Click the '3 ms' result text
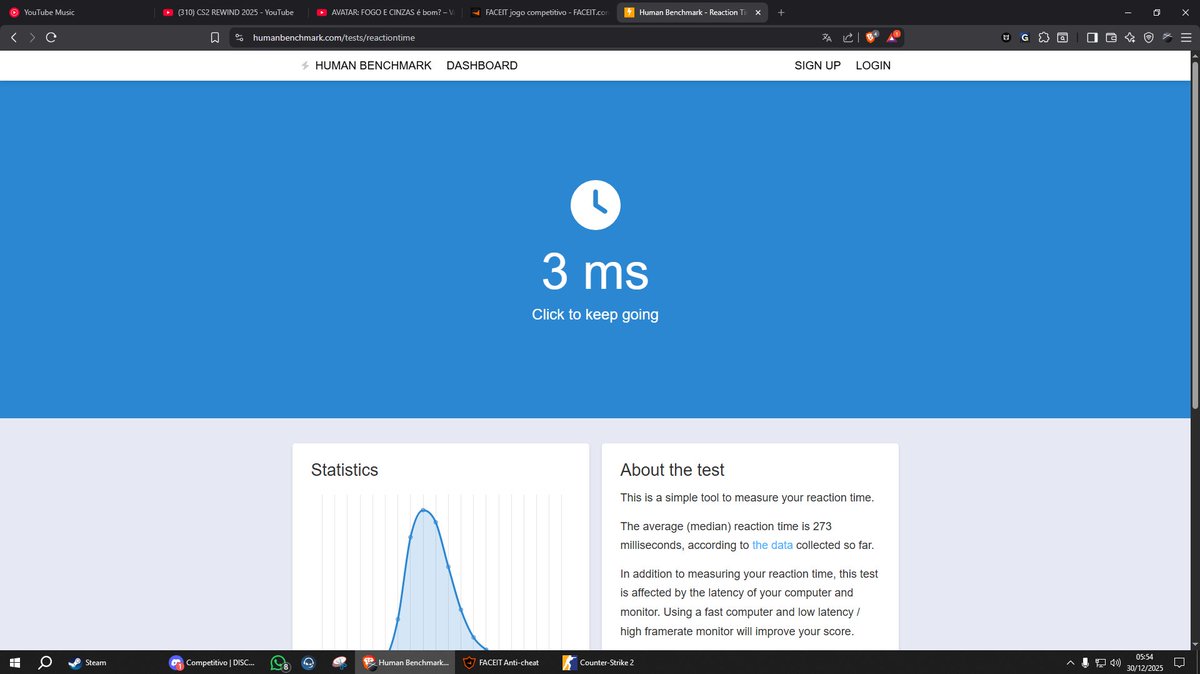The height and width of the screenshot is (674, 1200). pos(595,271)
